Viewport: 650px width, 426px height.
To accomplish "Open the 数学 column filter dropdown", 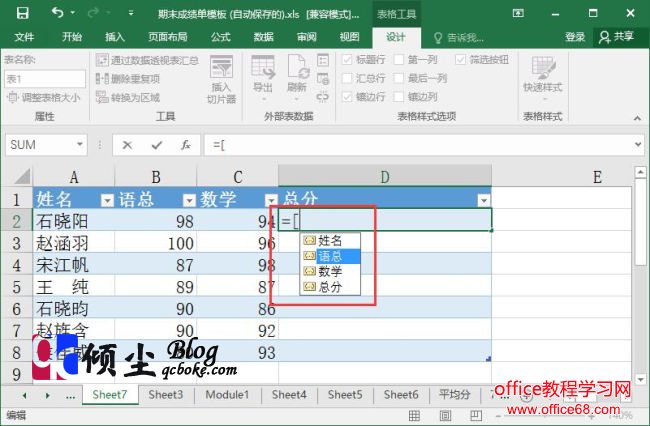I will 271,201.
